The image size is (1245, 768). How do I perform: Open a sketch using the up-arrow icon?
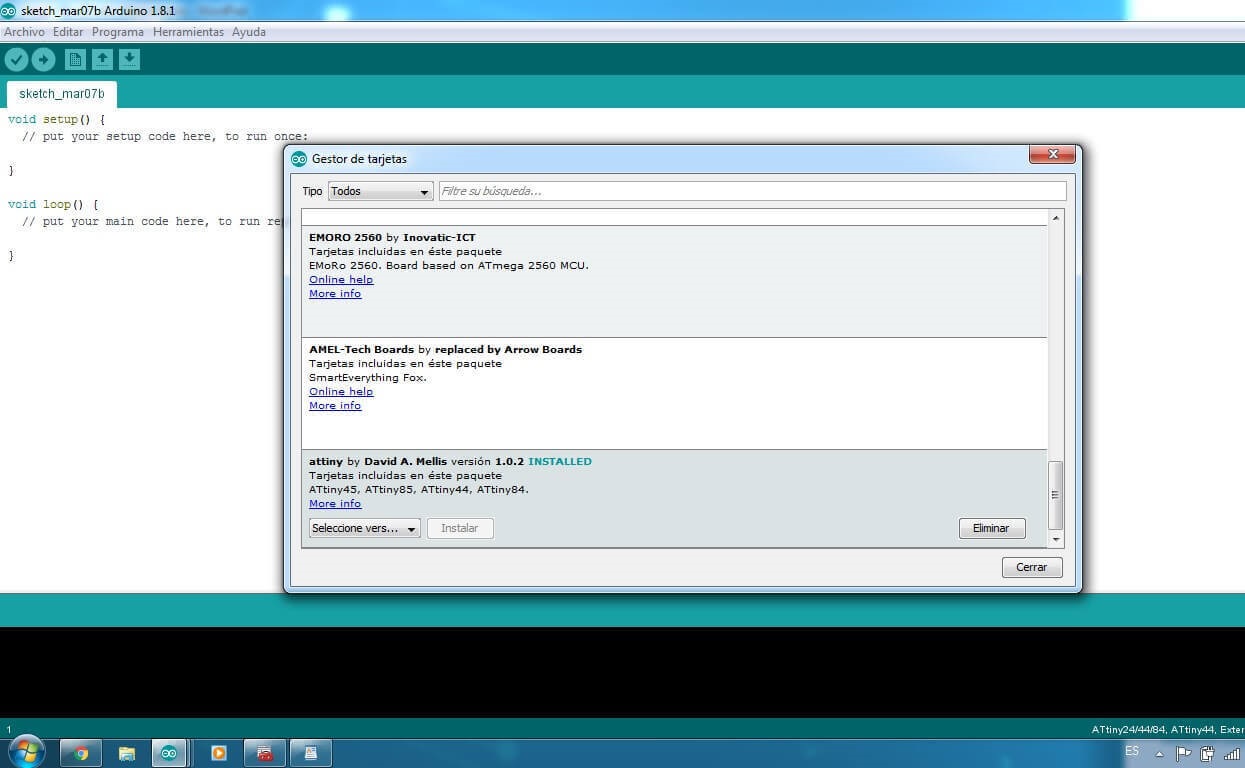102,60
